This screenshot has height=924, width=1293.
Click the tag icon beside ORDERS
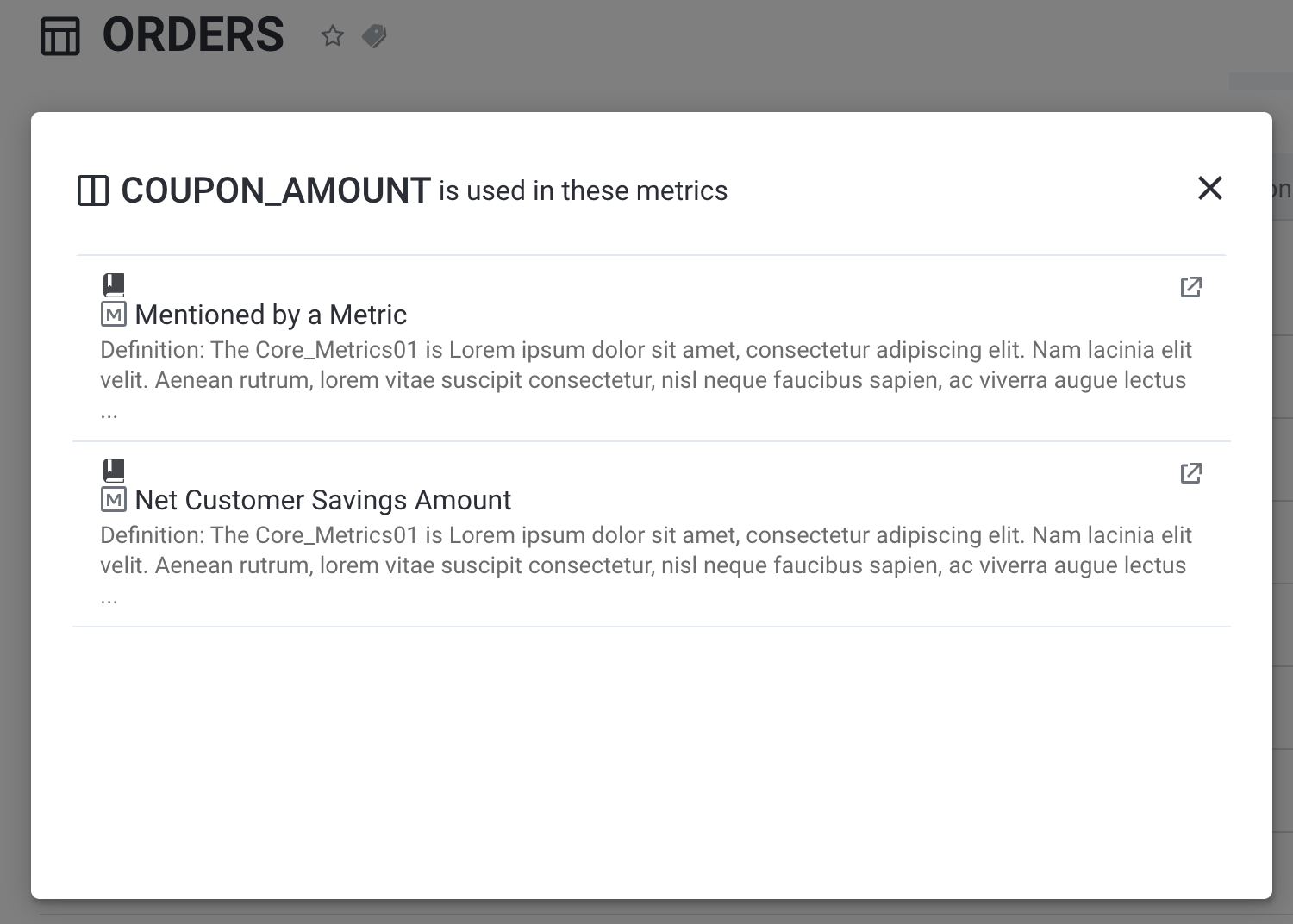pyautogui.click(x=374, y=36)
